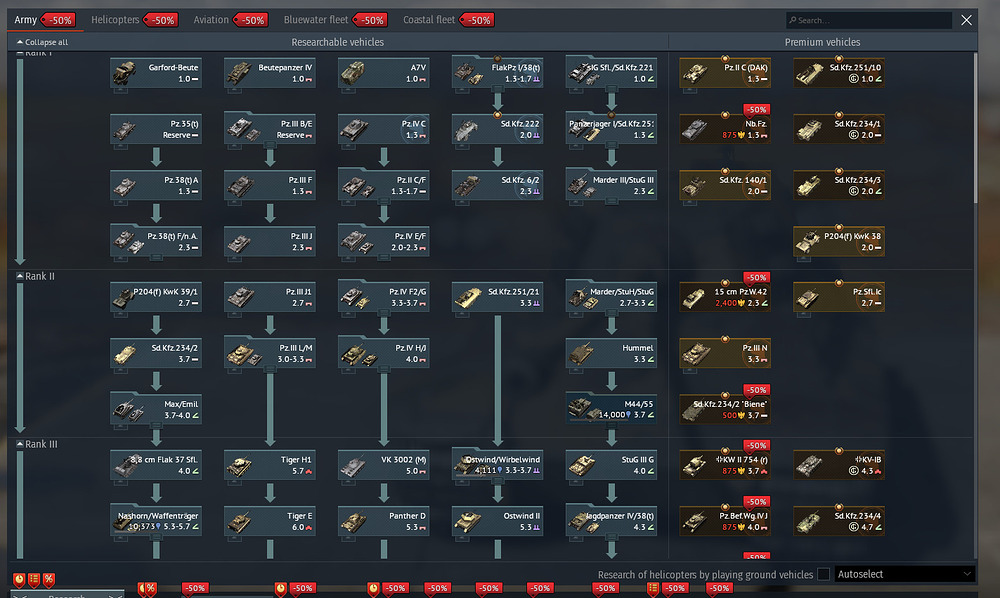The width and height of the screenshot is (1000, 598).
Task: Pick the A7V tank icon
Action: pos(352,73)
